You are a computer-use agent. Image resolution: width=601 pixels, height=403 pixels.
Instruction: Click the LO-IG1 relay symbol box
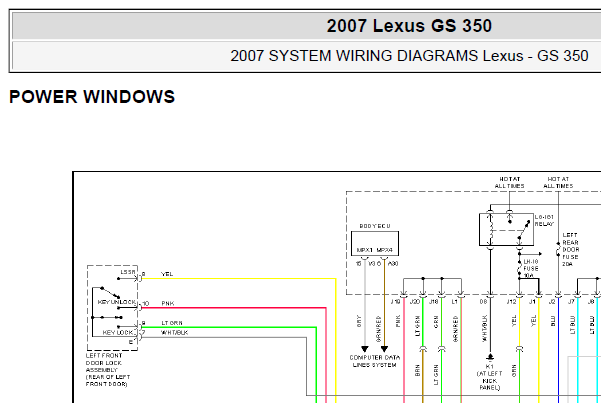coord(506,229)
